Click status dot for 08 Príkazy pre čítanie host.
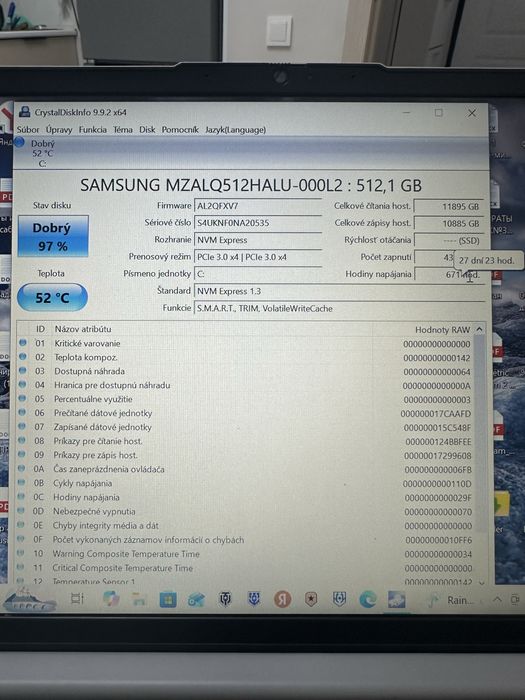The width and height of the screenshot is (525, 700). [21, 440]
